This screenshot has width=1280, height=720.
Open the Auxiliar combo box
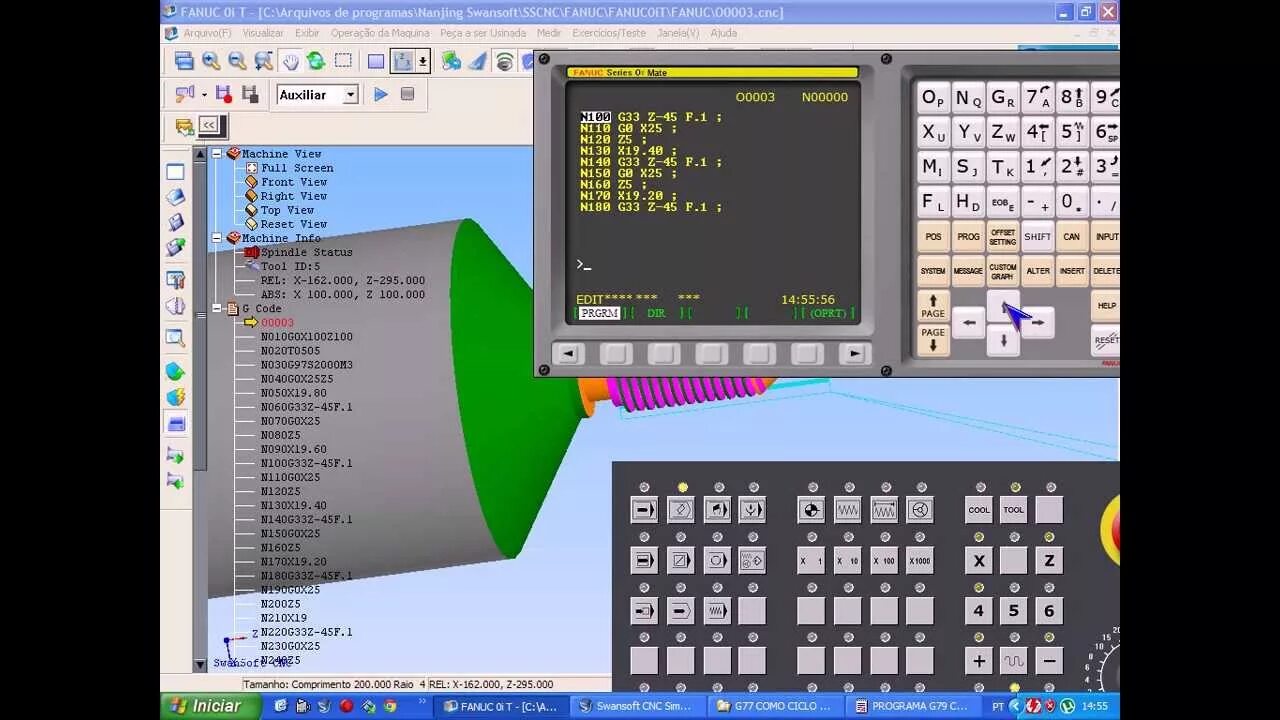point(317,94)
